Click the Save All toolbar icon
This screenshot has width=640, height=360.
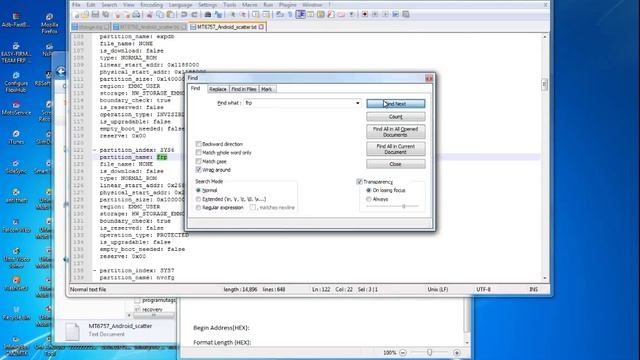click(x=105, y=14)
